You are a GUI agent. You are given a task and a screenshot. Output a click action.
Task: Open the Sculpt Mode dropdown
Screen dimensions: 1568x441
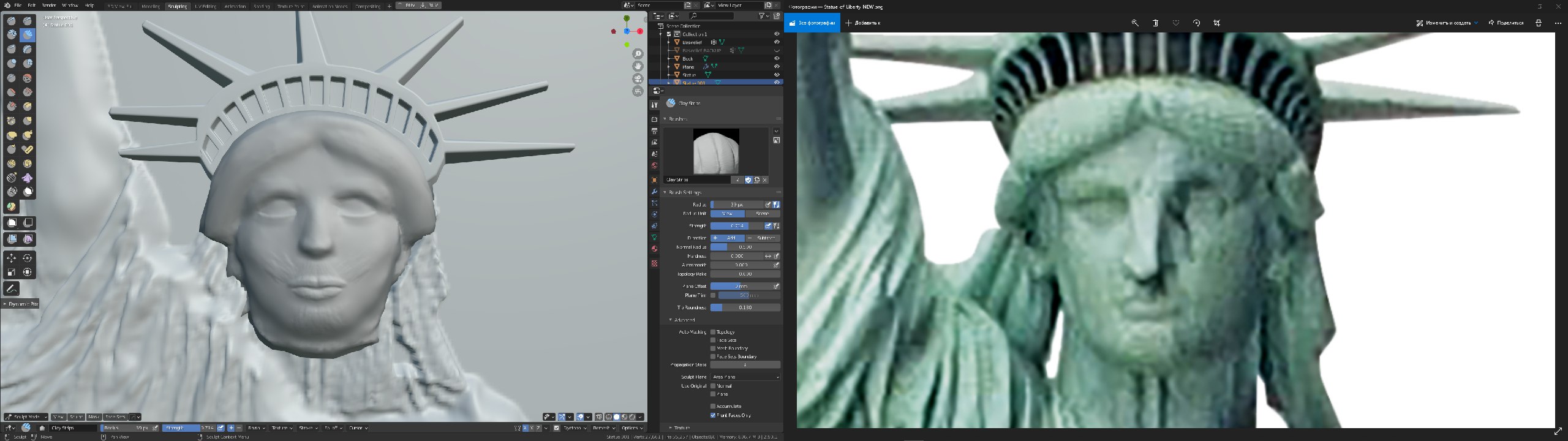(26, 417)
